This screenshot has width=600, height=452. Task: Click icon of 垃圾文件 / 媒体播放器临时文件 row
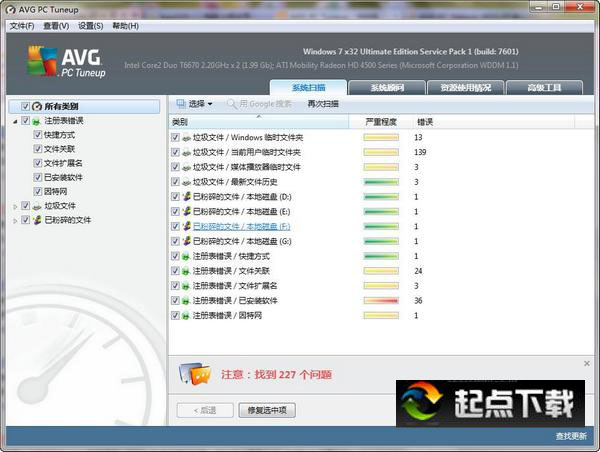click(186, 167)
